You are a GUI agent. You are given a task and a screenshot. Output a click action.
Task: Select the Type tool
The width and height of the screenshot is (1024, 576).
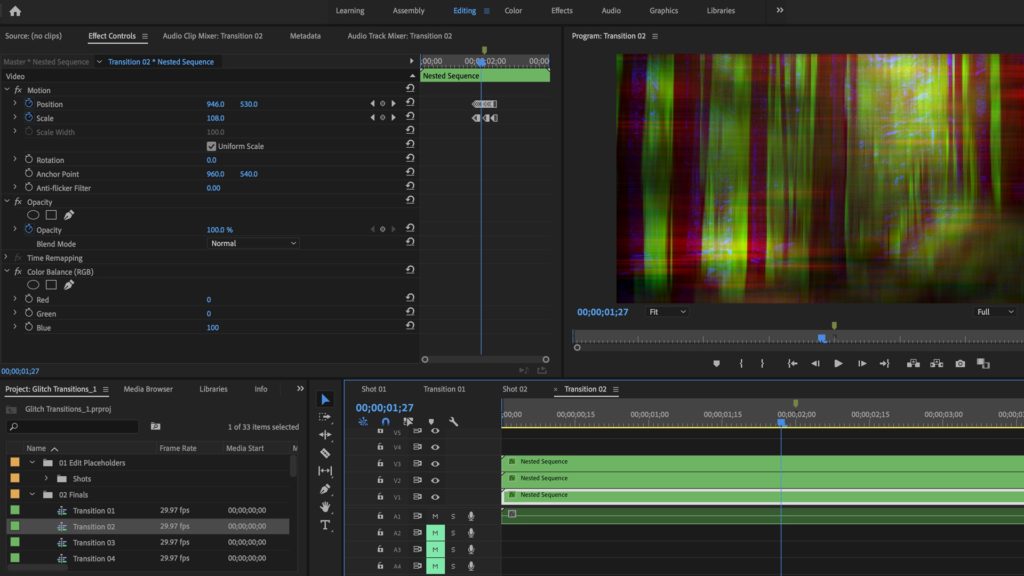point(325,525)
